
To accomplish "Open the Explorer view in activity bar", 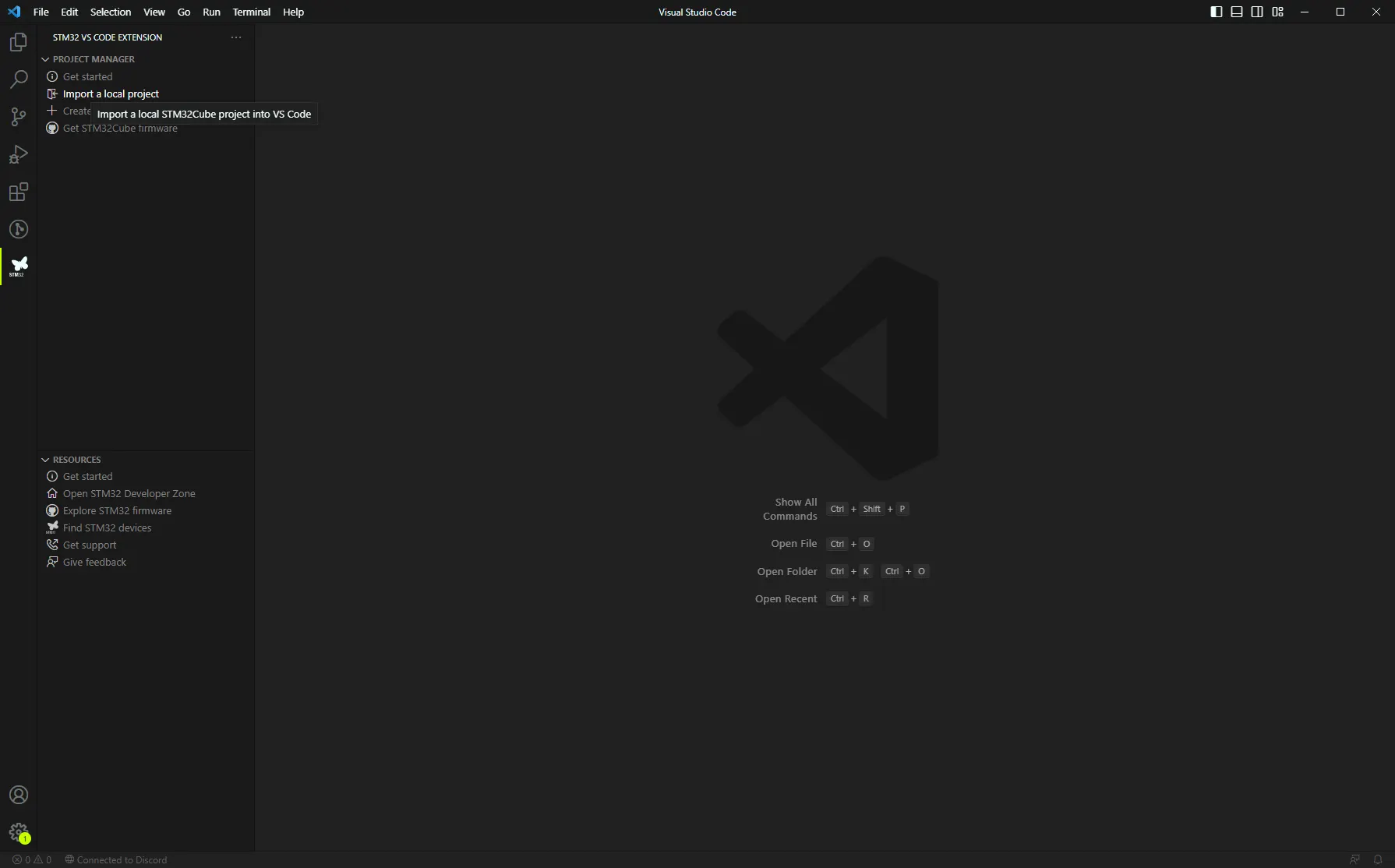I will tap(19, 42).
